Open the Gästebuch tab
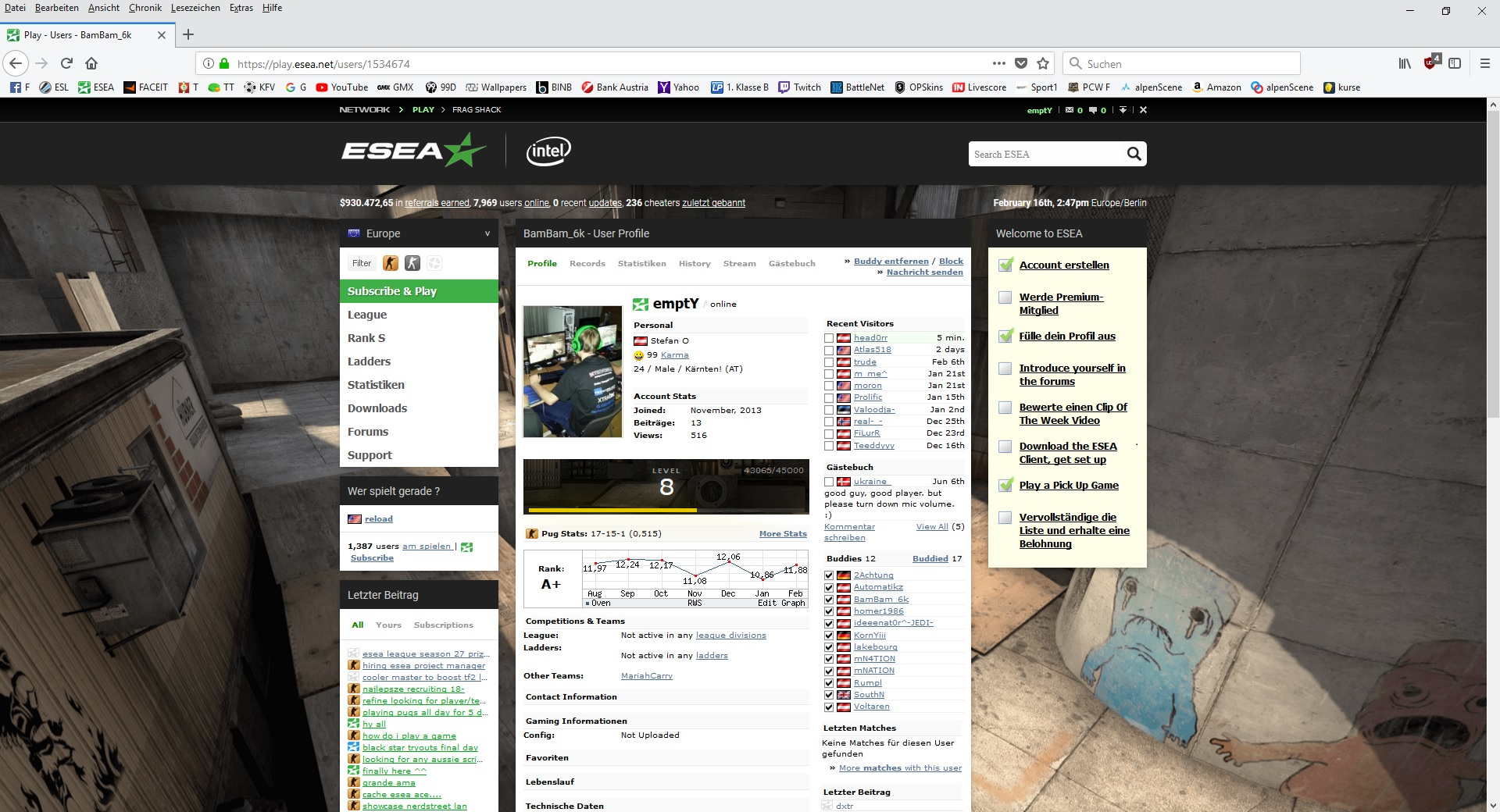The height and width of the screenshot is (812, 1500). [x=792, y=264]
